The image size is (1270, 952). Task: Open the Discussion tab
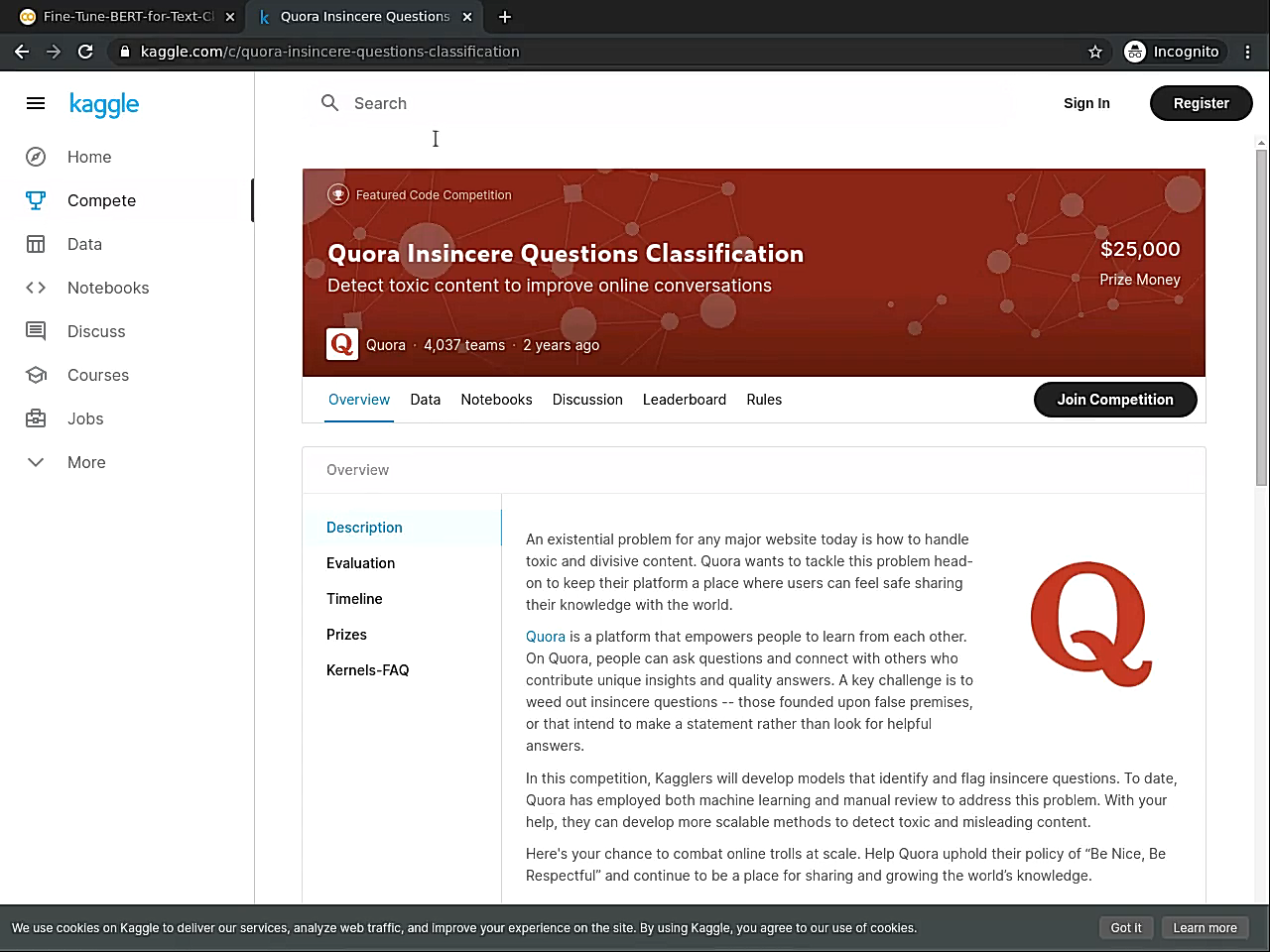point(587,400)
